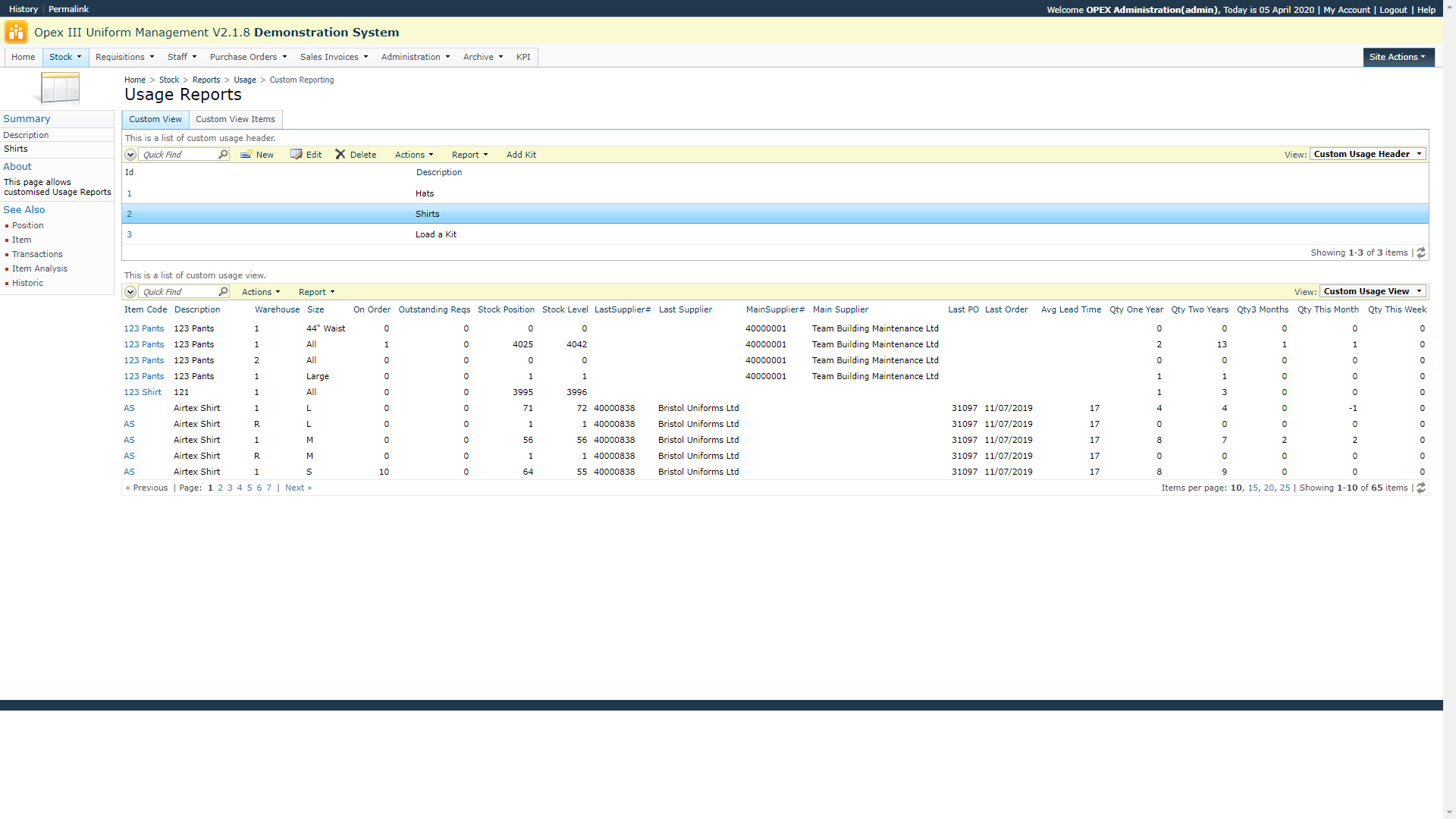The height and width of the screenshot is (819, 1456).
Task: Click the Delete X icon
Action: pos(340,155)
